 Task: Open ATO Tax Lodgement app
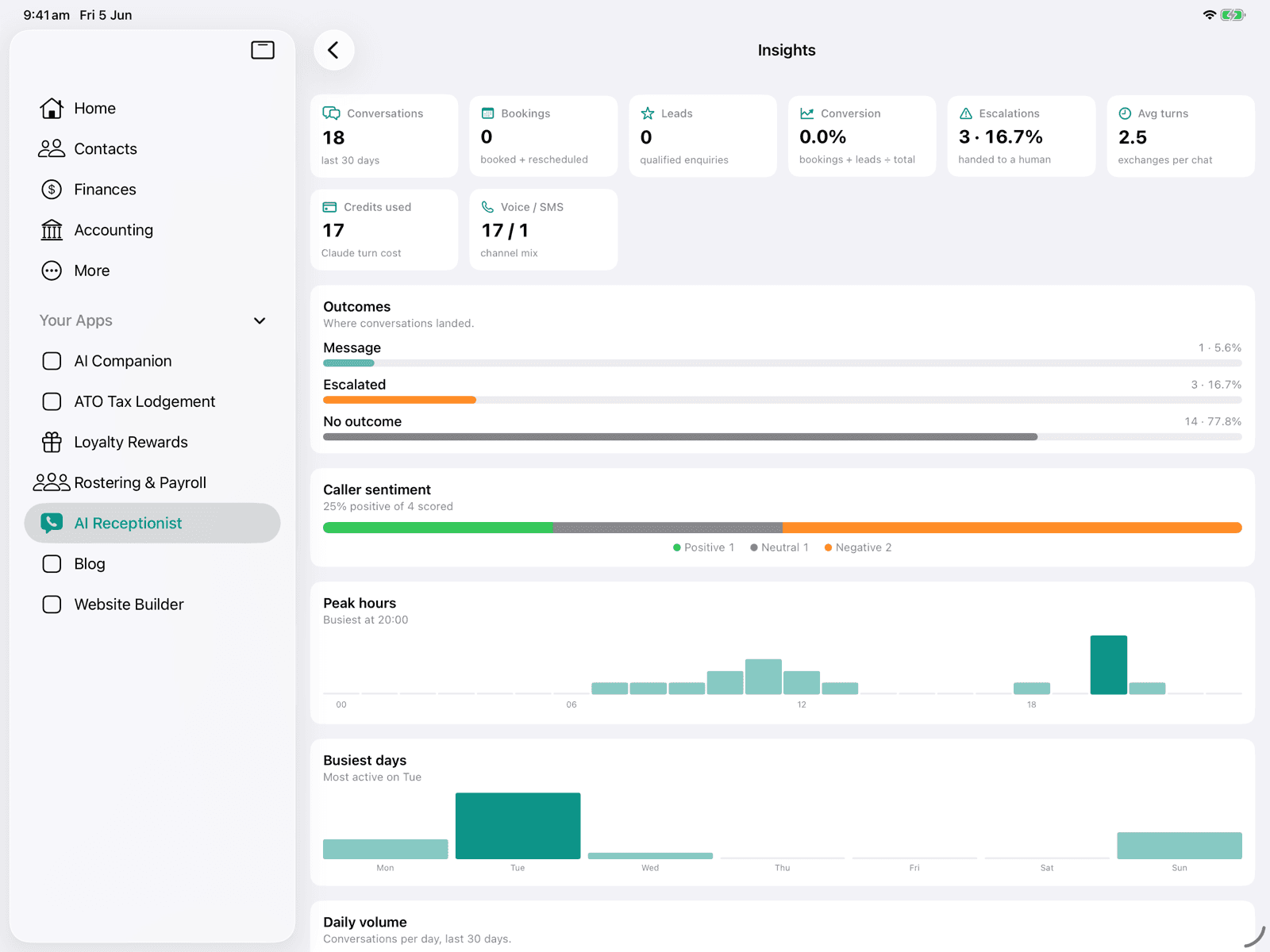[x=152, y=401]
